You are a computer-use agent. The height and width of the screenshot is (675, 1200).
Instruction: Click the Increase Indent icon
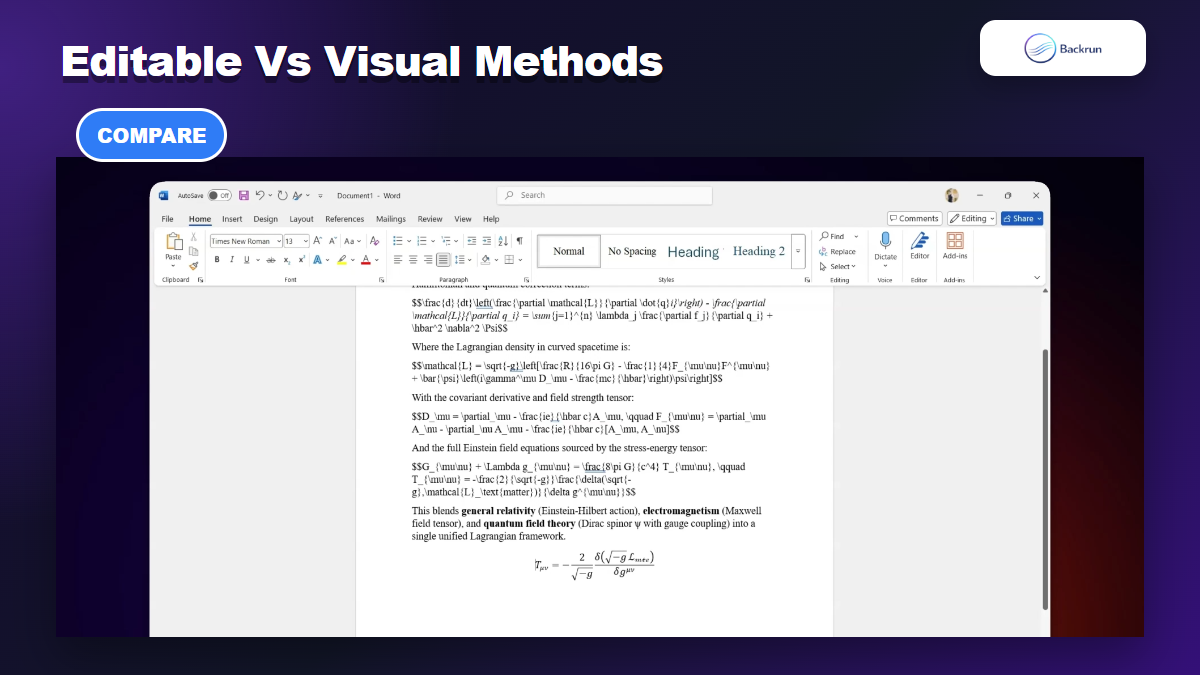pos(487,241)
